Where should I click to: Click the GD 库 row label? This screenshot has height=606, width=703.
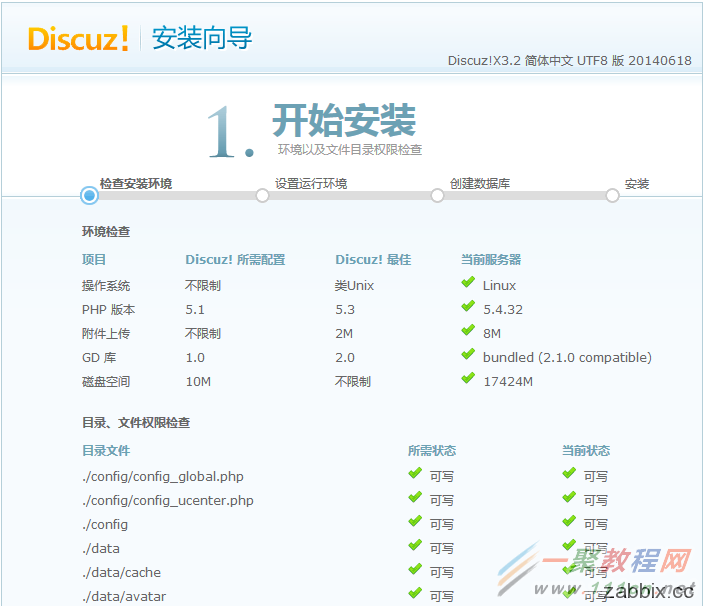[99, 358]
